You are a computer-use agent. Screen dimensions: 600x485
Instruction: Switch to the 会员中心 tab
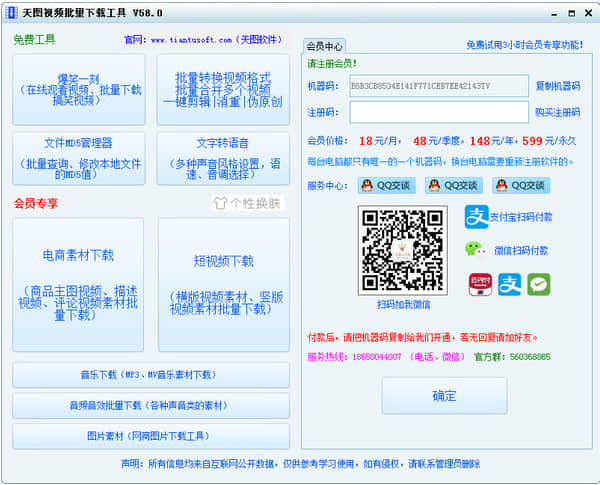(x=324, y=46)
